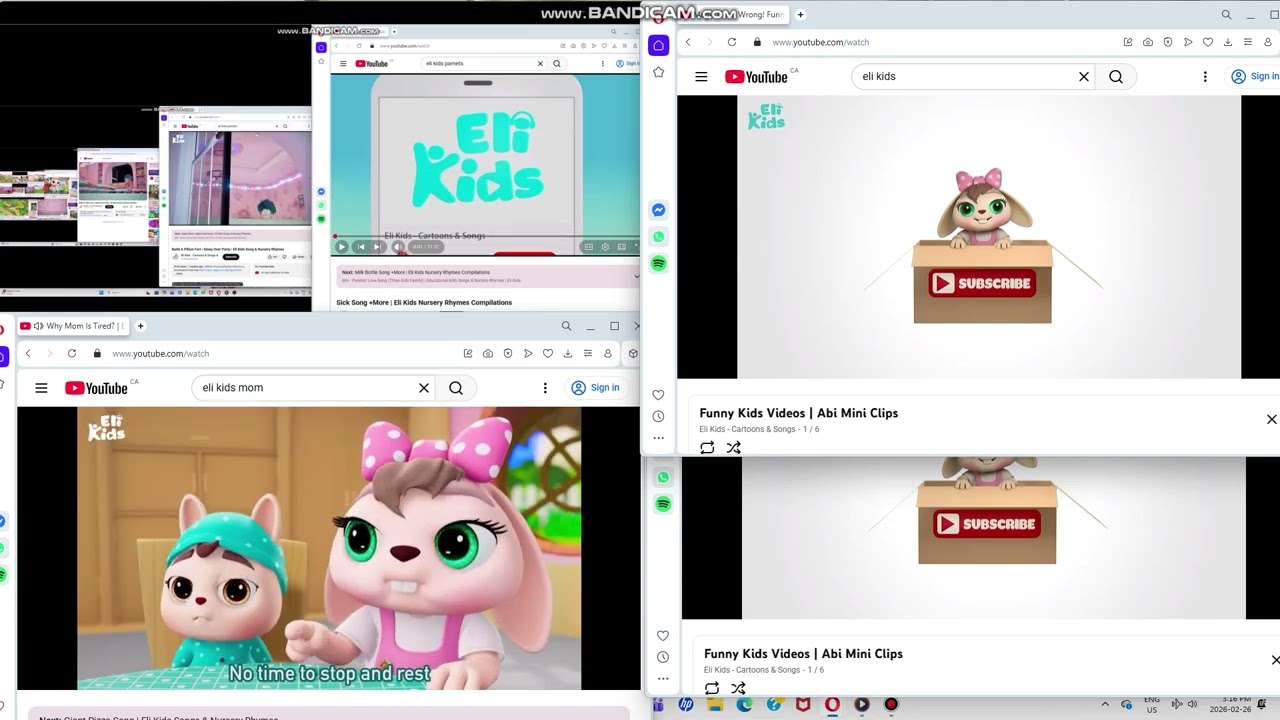Take a snapshot in eli kids mom window toolbar

coord(488,353)
